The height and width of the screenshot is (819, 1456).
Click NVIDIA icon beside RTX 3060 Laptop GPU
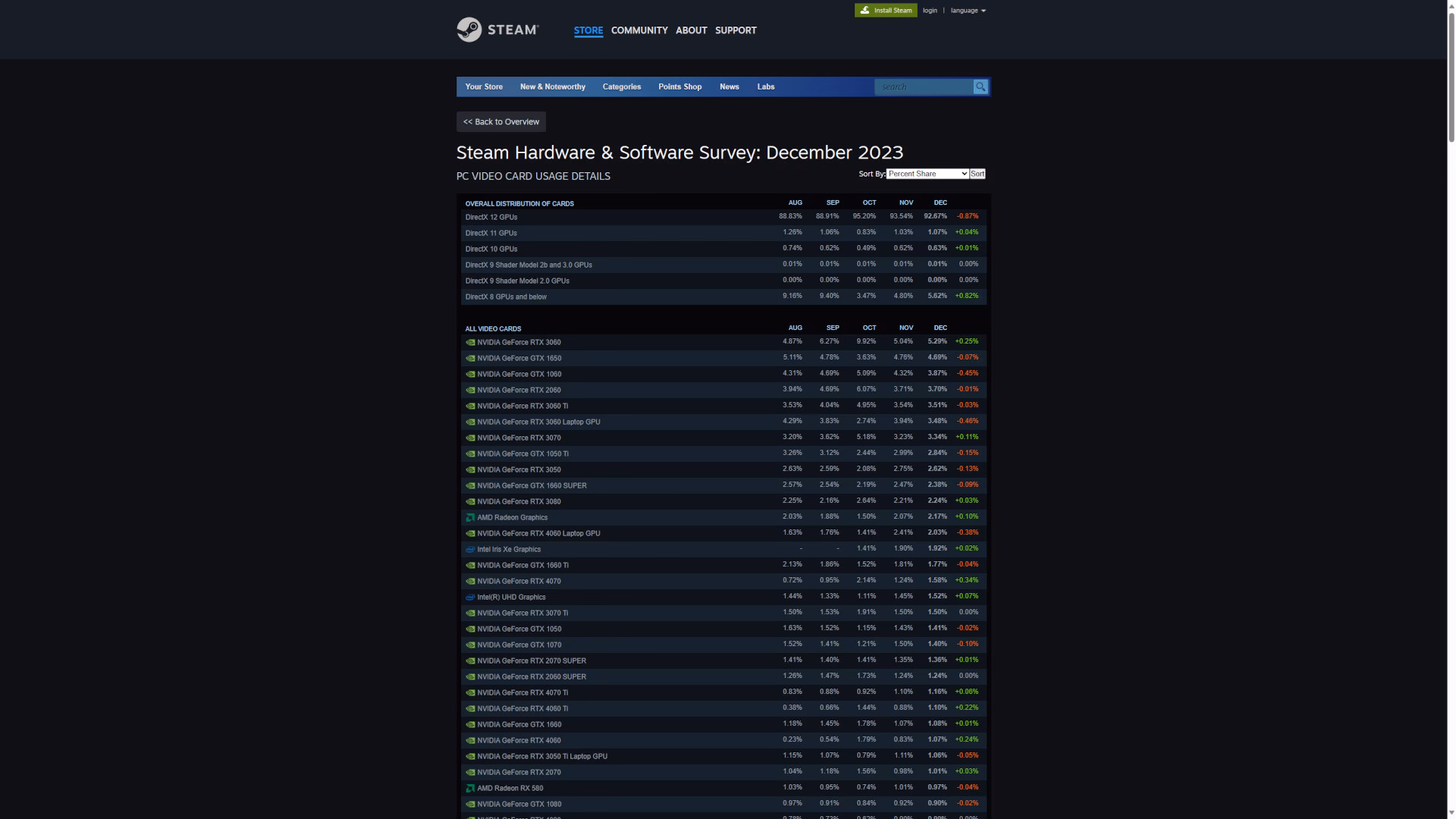click(x=470, y=422)
